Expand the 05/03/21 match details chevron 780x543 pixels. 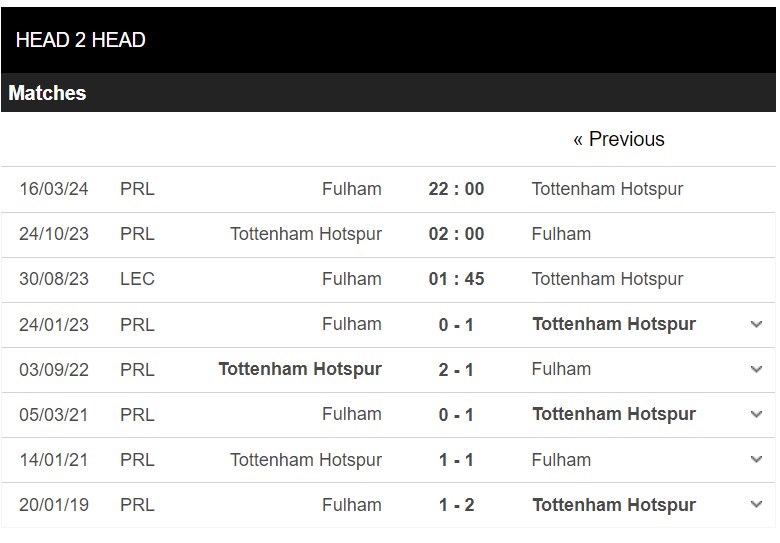point(756,415)
